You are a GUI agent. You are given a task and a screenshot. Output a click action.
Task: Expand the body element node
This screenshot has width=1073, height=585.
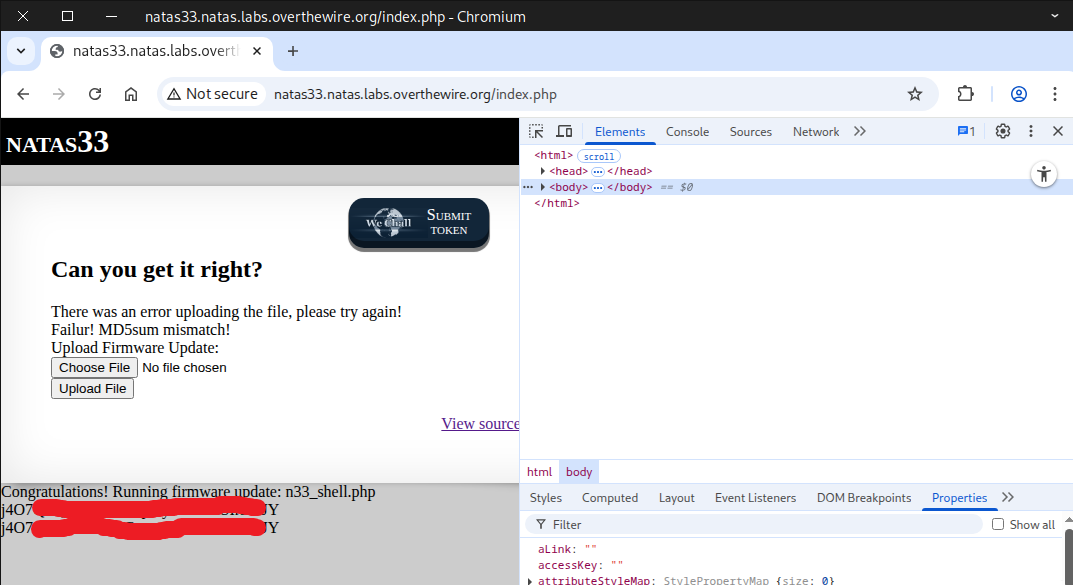pyautogui.click(x=543, y=187)
